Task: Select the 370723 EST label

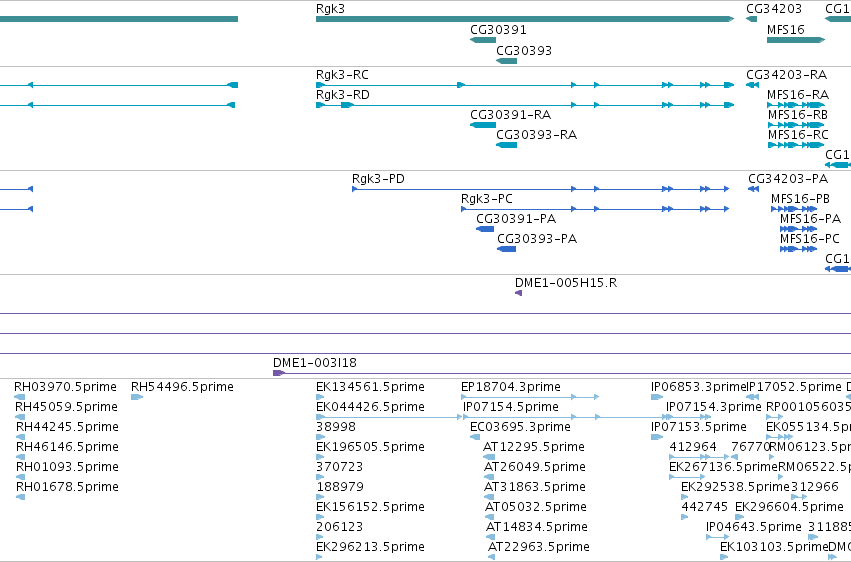Action: 339,468
